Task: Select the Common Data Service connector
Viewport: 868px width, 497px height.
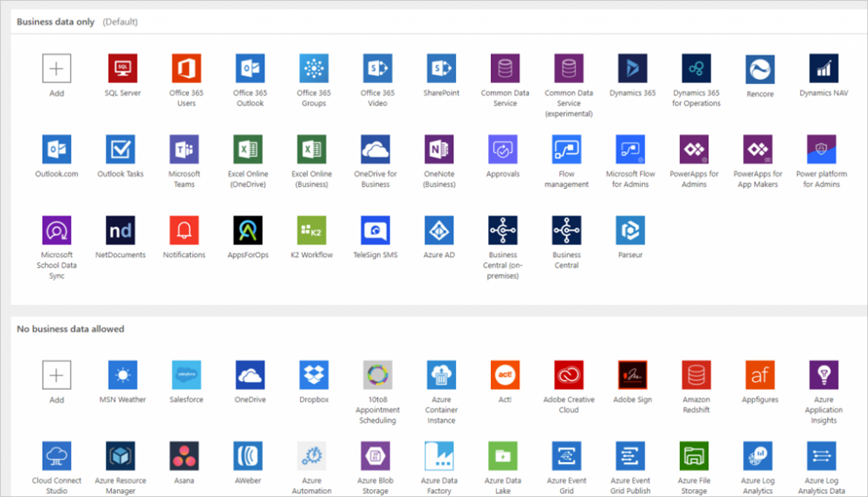Action: pos(505,69)
